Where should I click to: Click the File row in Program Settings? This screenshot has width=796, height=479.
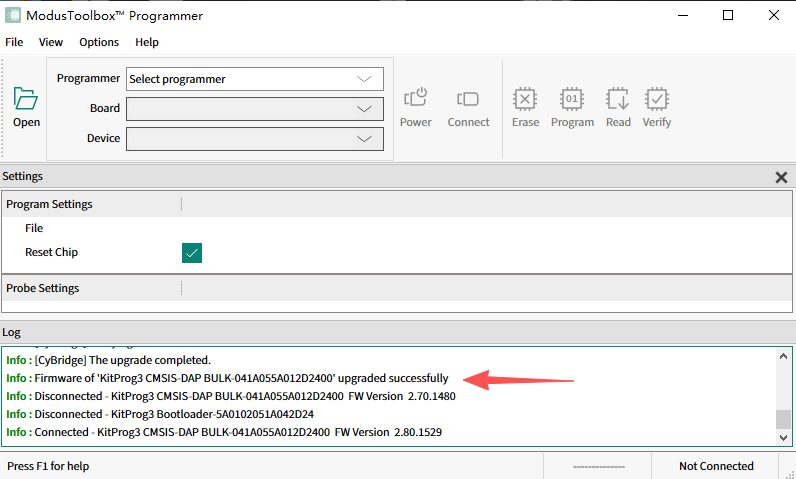click(396, 228)
